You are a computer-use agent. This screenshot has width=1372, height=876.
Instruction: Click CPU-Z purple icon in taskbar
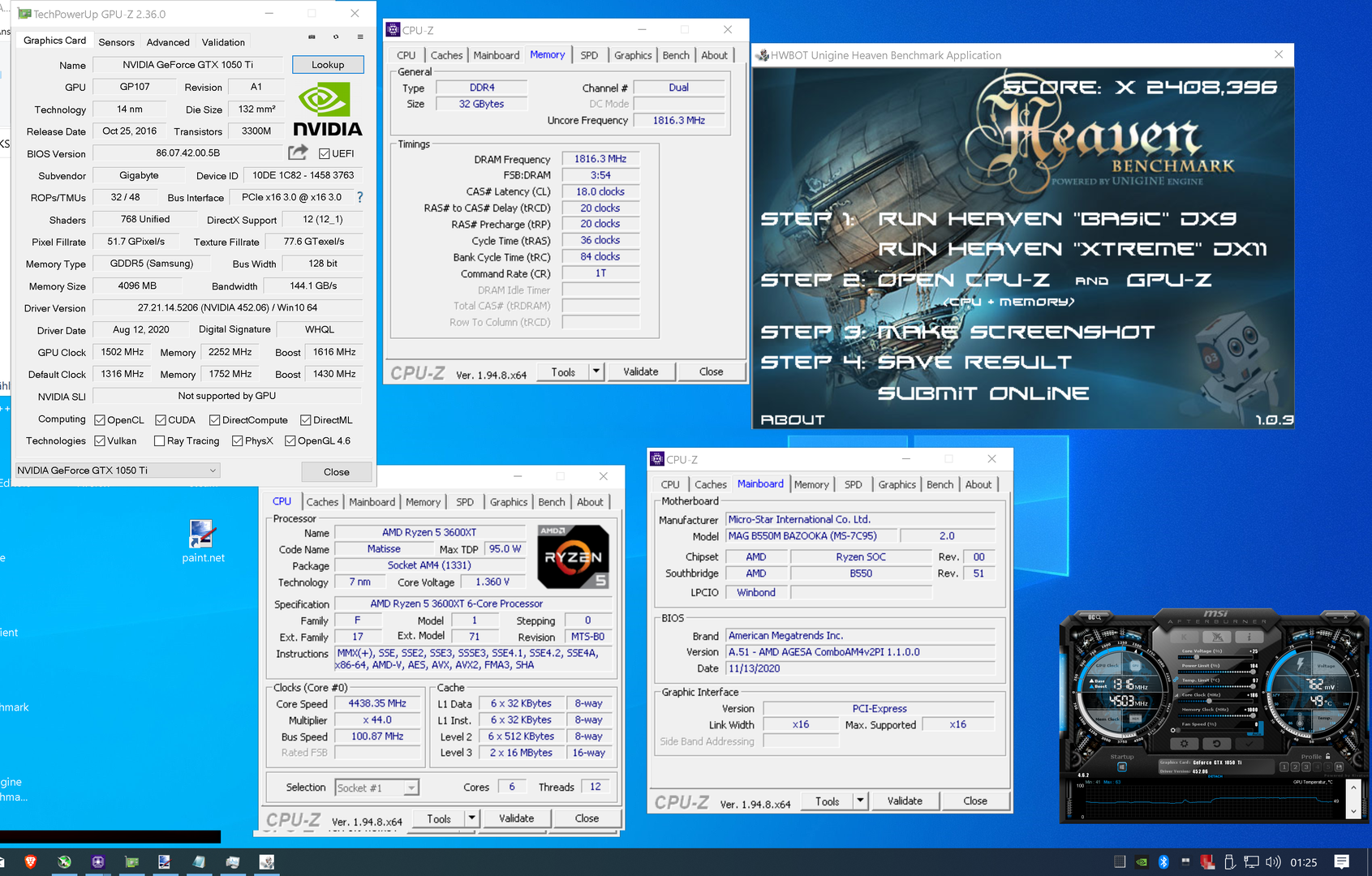coord(98,862)
